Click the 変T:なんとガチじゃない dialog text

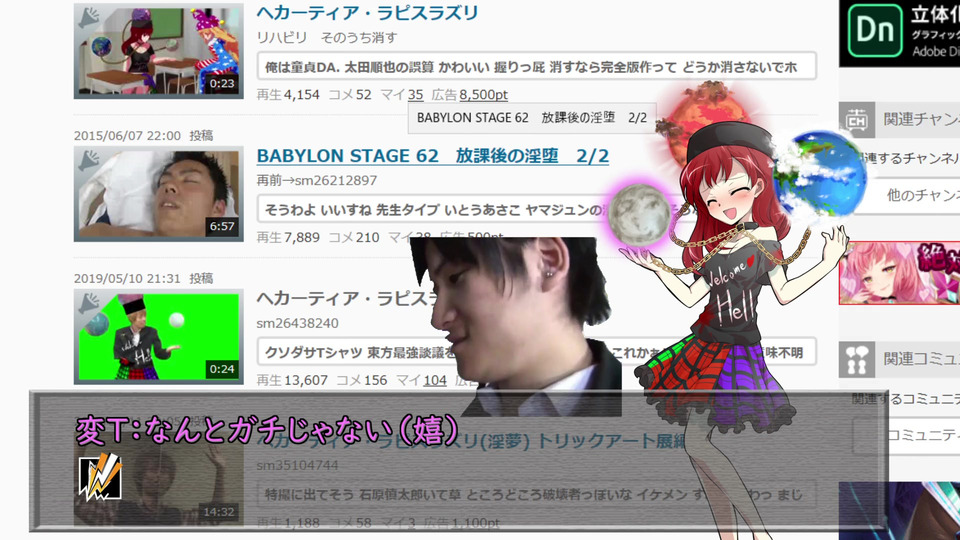point(267,430)
